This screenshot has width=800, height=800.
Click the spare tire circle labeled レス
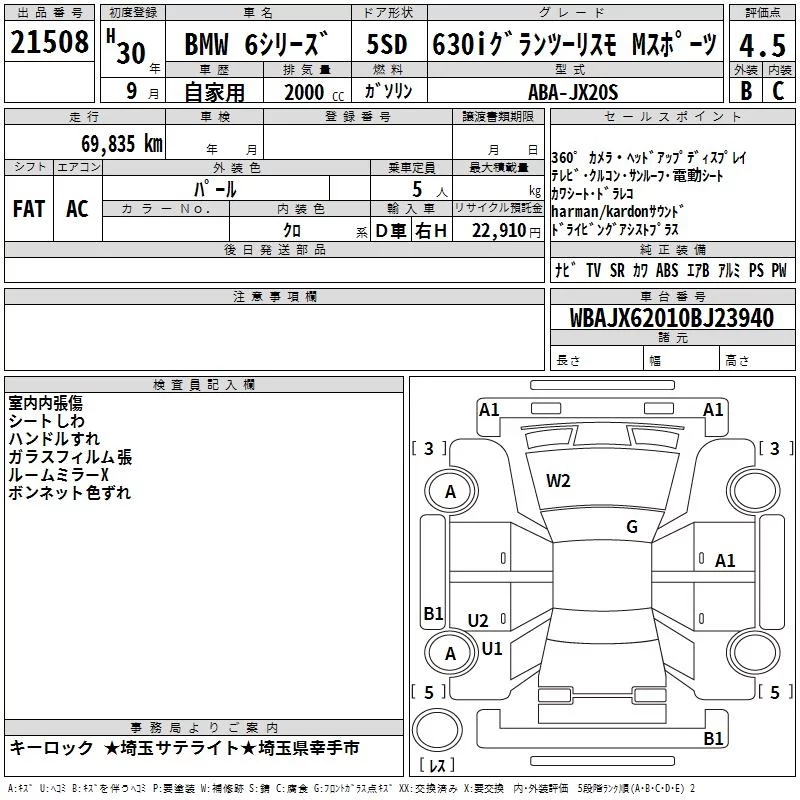[x=437, y=730]
